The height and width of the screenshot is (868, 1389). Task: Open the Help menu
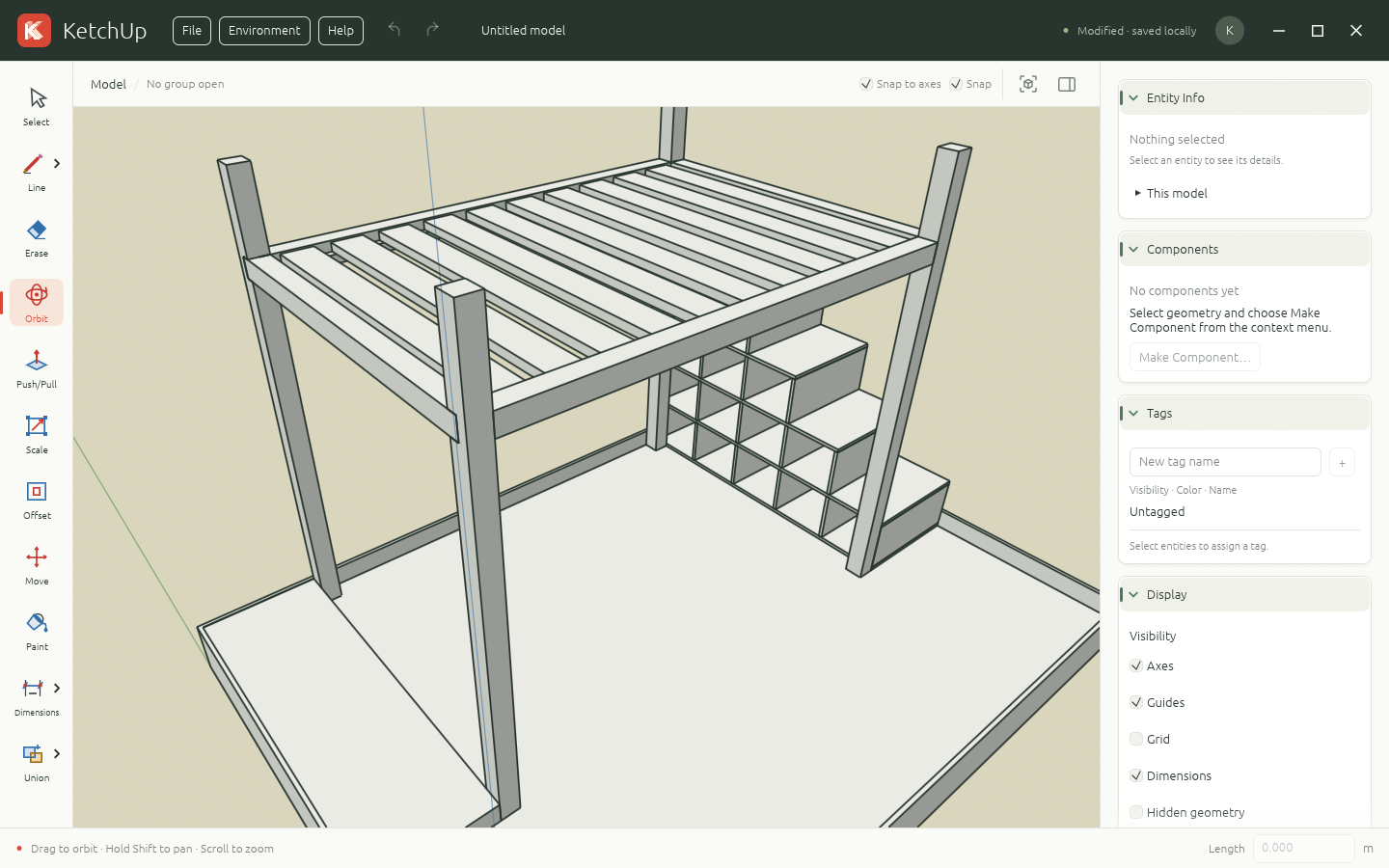340,30
